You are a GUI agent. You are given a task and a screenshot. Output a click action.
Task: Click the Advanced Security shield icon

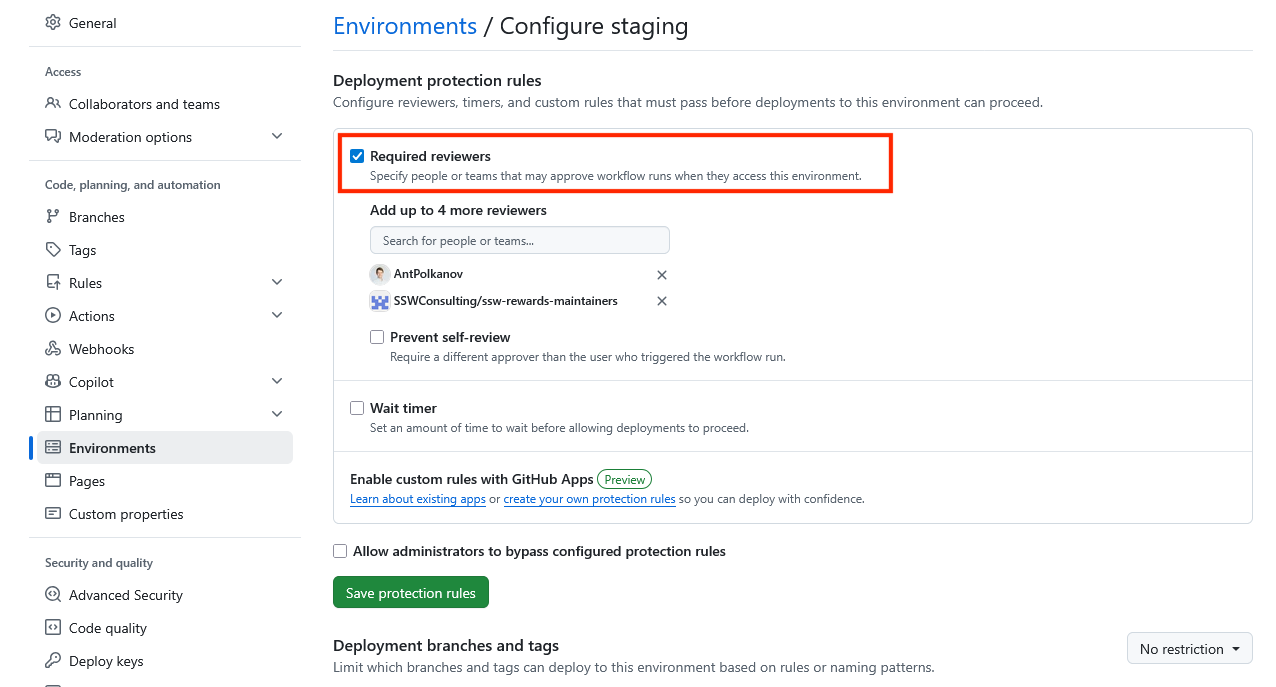53,595
